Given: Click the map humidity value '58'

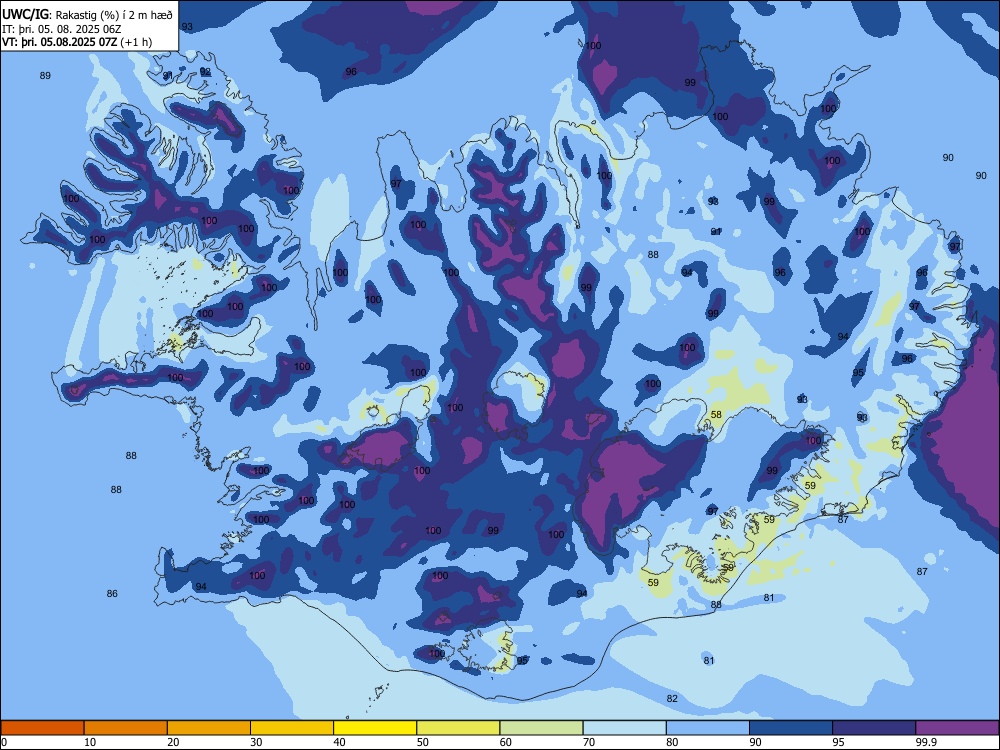Looking at the screenshot, I should coord(716,415).
